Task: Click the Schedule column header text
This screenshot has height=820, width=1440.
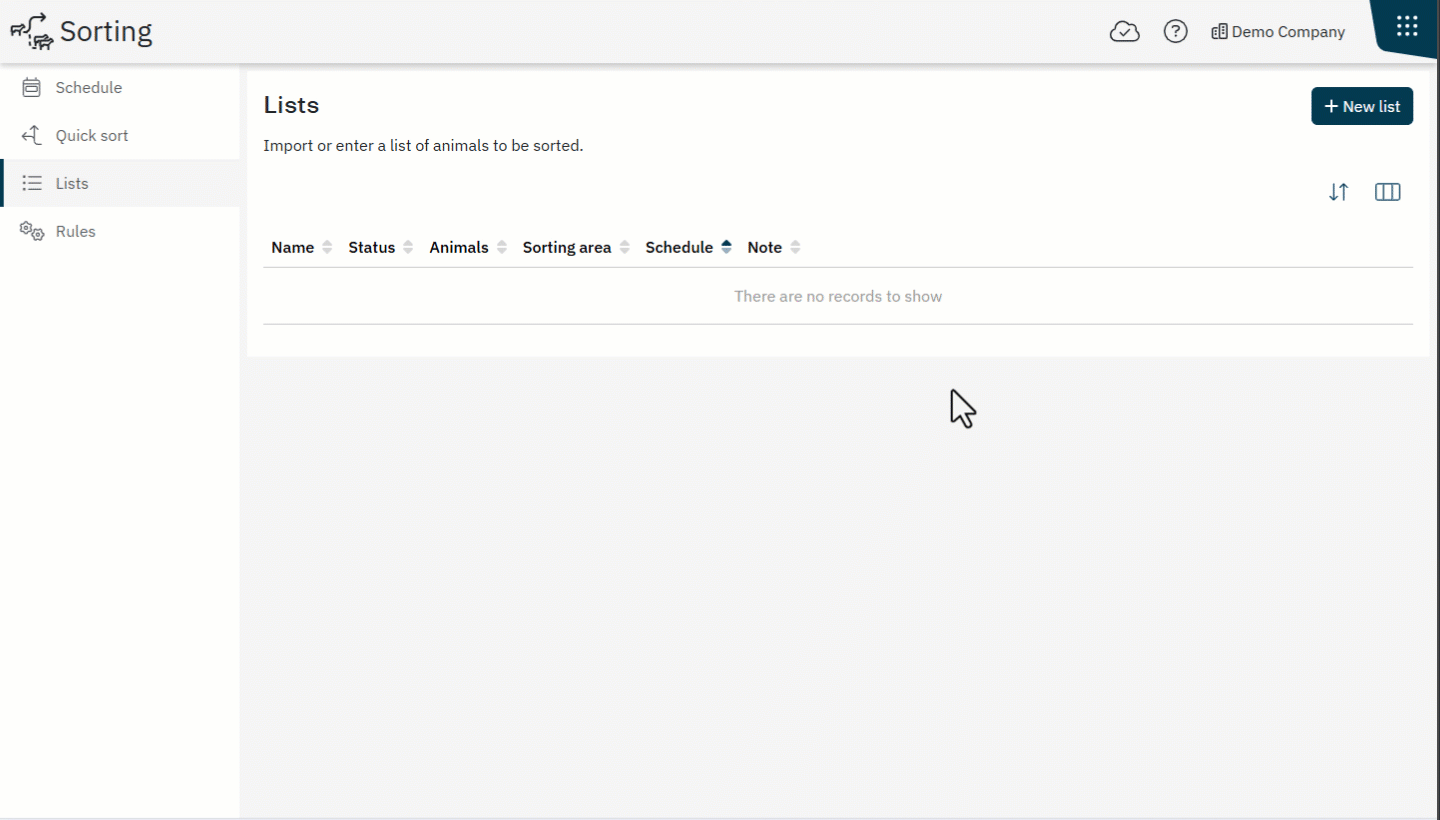Action: point(679,247)
